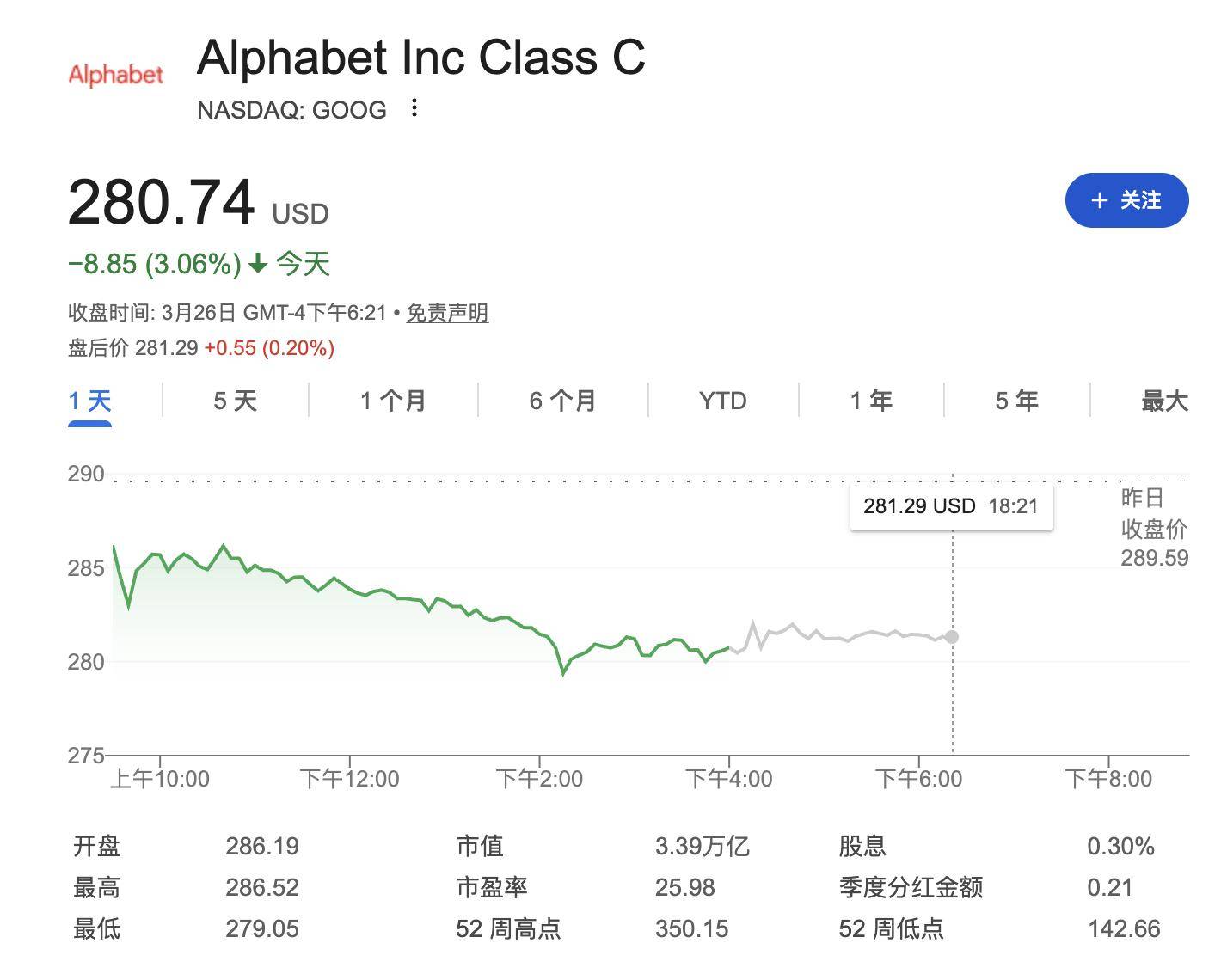
Task: Switch to the YTD time range tab
Action: point(722,400)
